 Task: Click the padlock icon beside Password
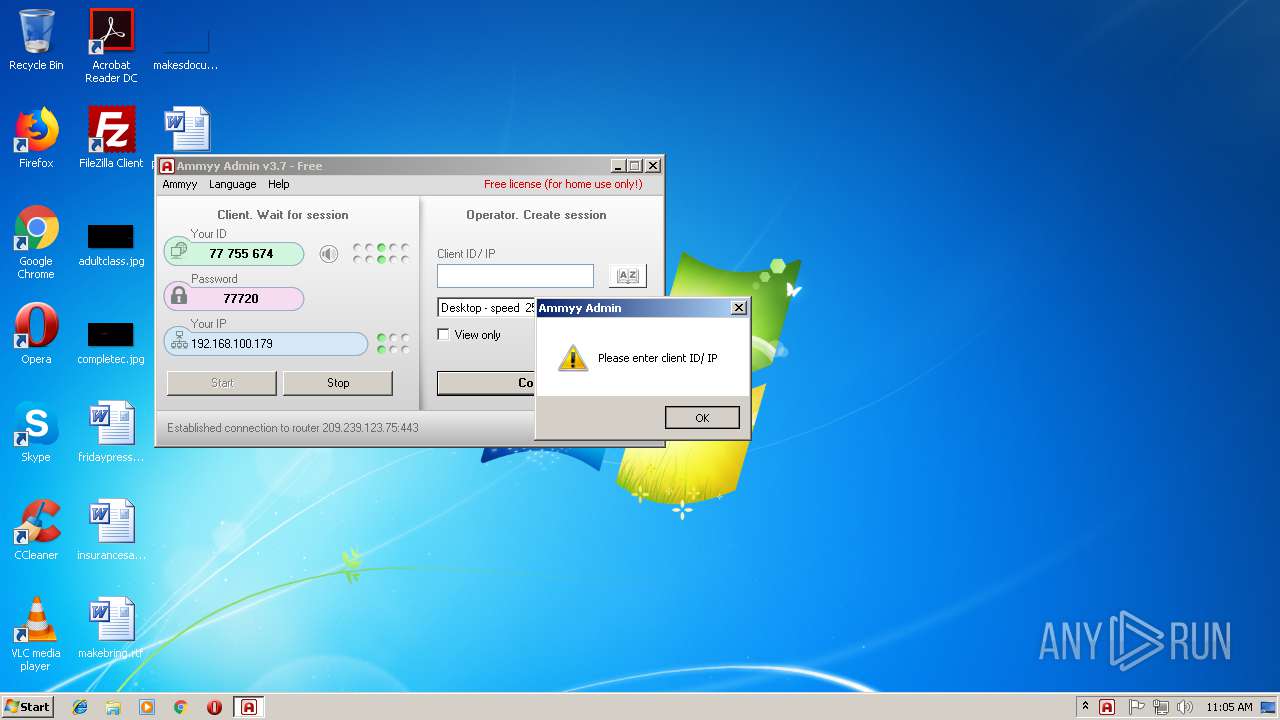179,296
